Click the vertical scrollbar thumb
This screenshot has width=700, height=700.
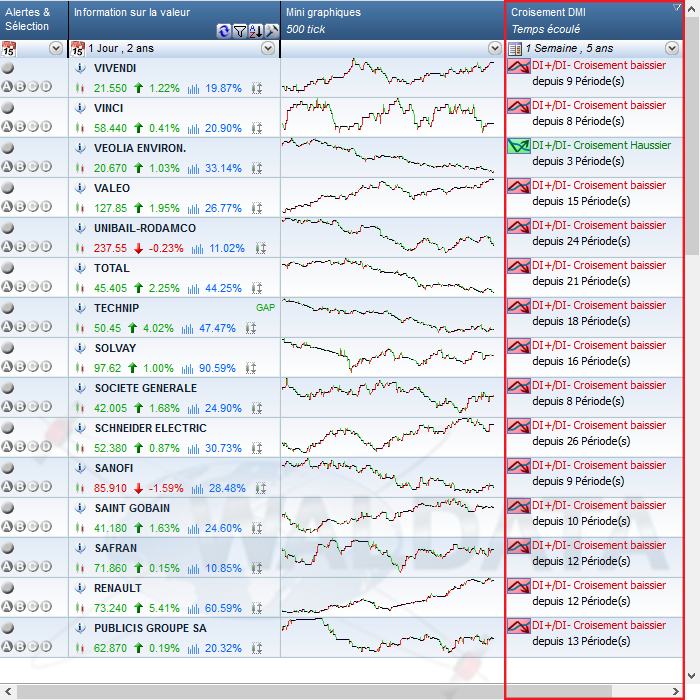click(692, 136)
